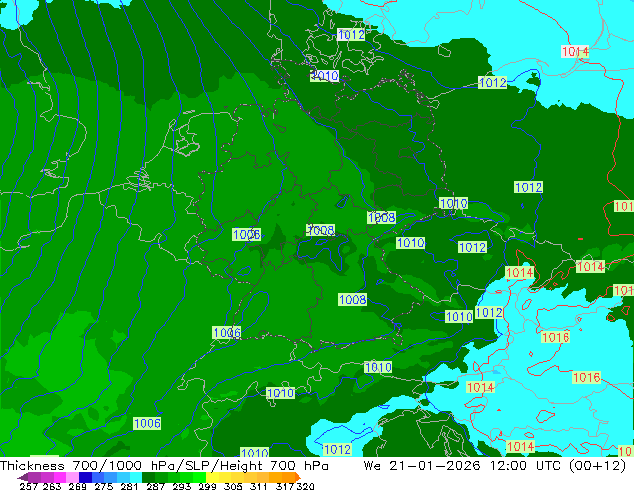Click the legend value 269
This screenshot has height=490, width=634.
pos(77,486)
